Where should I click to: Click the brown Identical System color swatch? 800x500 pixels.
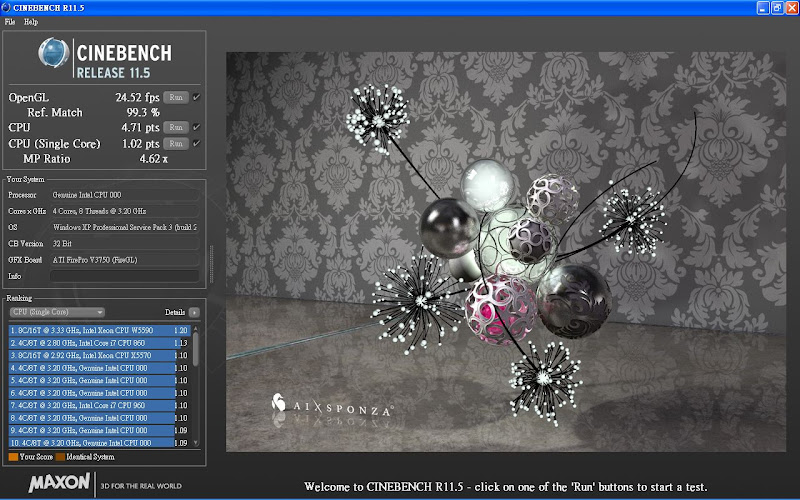coord(60,457)
